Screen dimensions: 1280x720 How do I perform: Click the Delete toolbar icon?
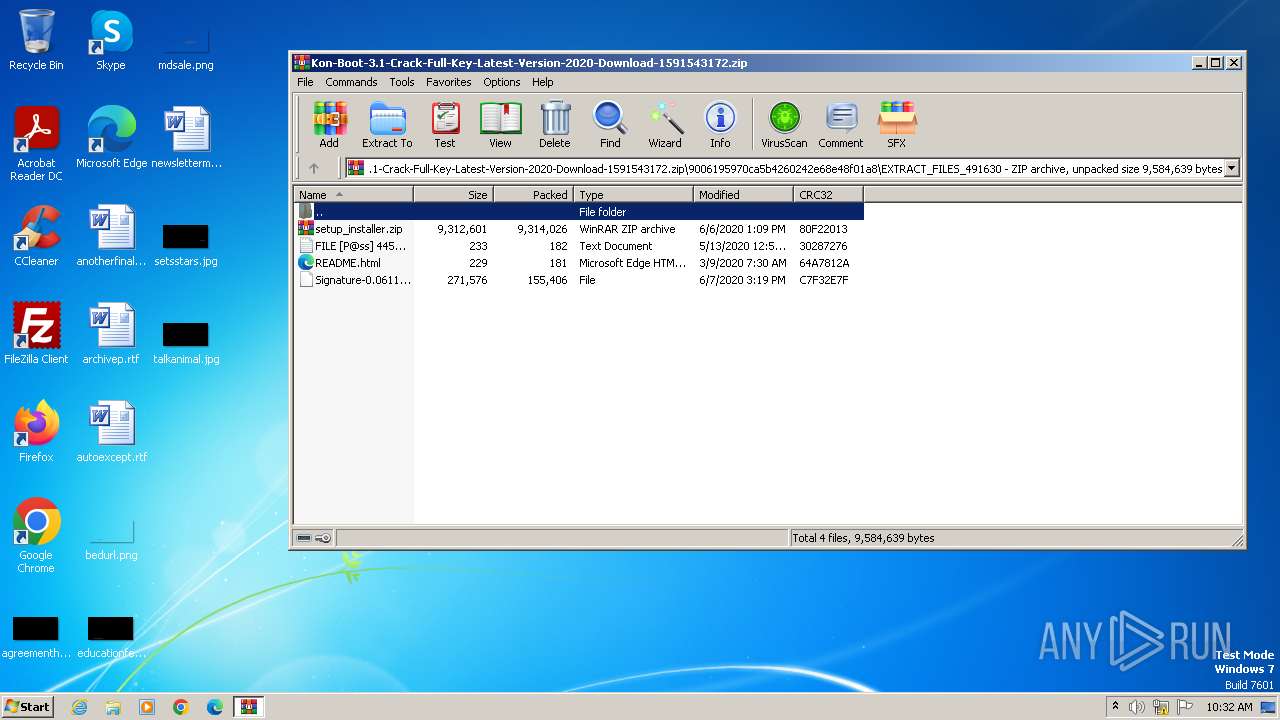[x=555, y=125]
